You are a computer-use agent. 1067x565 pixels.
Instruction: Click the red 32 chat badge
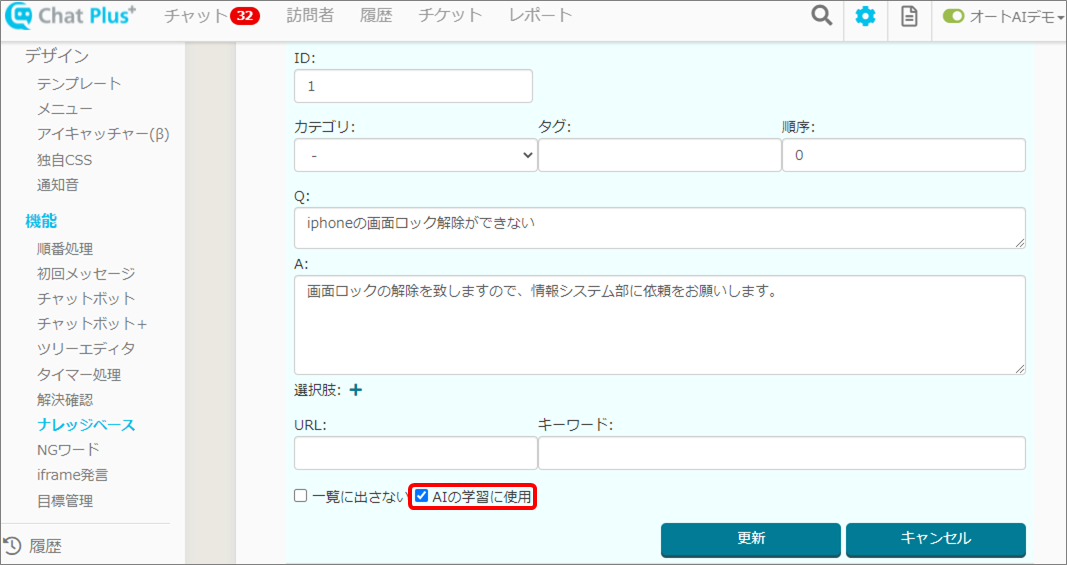pos(244,16)
